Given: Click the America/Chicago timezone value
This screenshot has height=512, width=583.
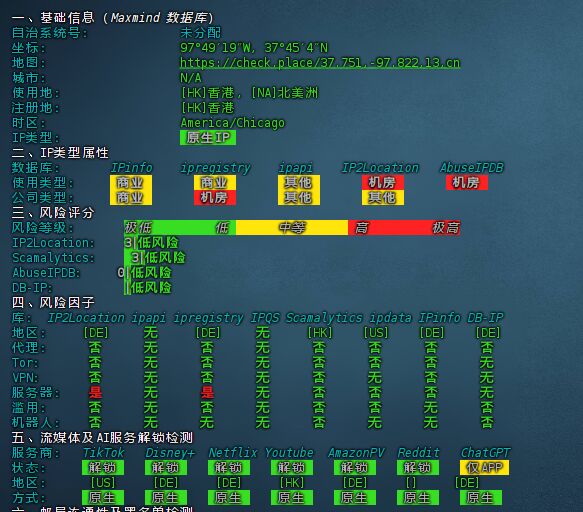Looking at the screenshot, I should [x=233, y=123].
